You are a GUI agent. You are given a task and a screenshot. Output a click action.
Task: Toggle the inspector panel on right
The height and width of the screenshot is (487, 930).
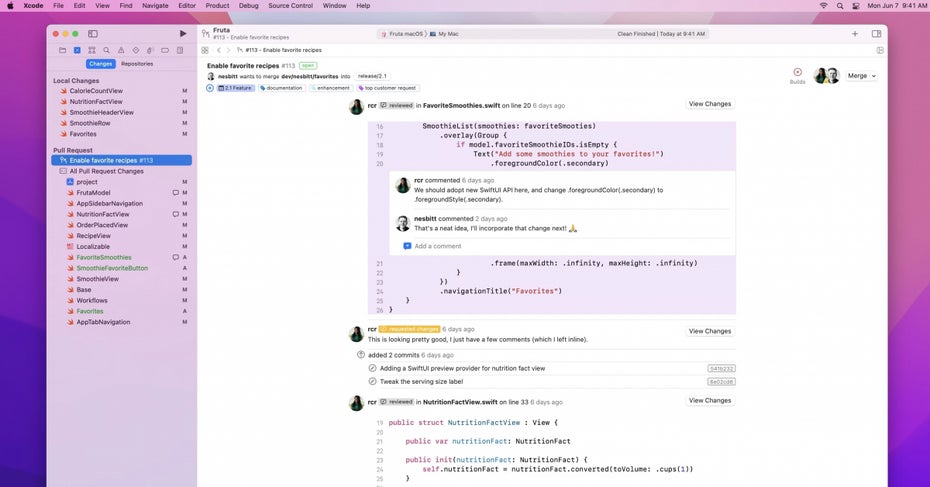click(876, 34)
